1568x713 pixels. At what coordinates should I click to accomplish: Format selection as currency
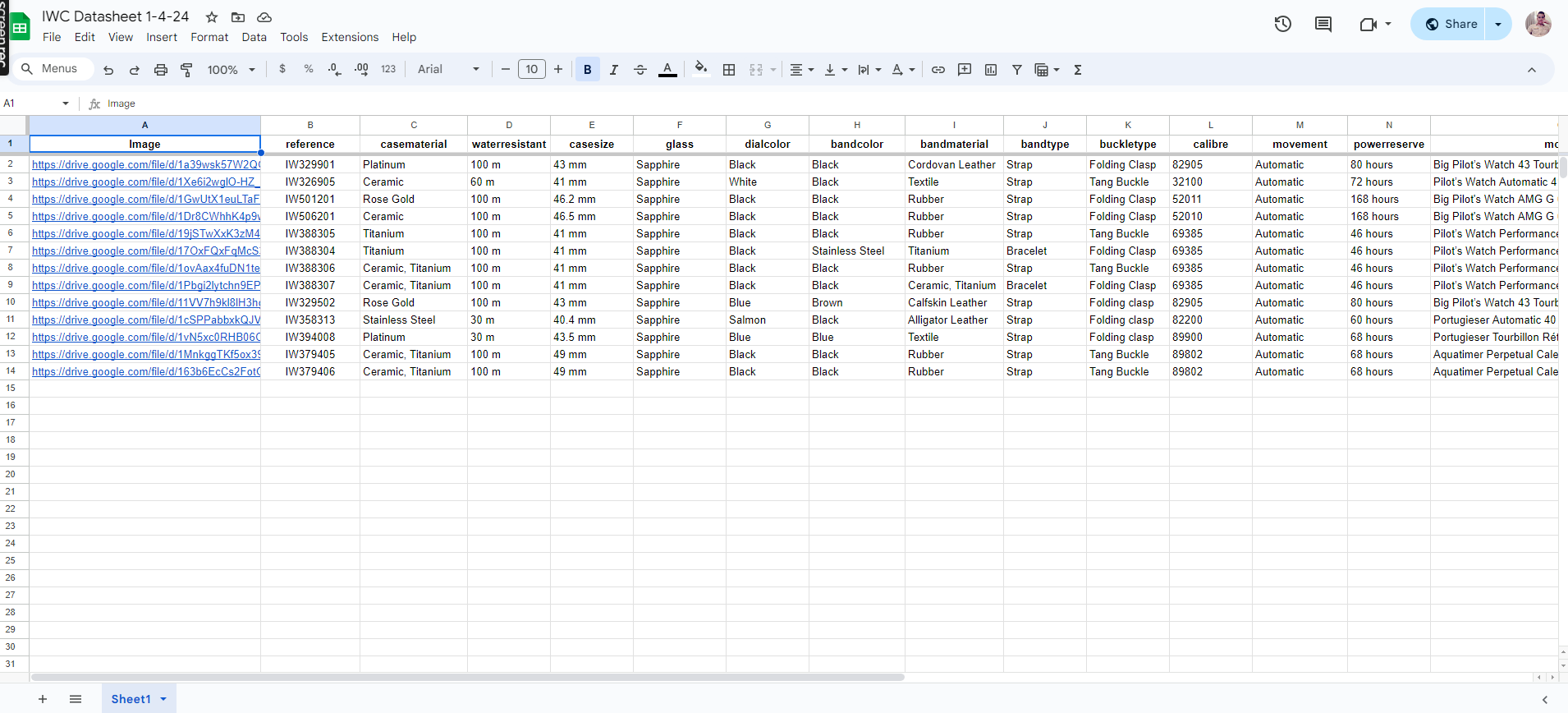coord(282,70)
